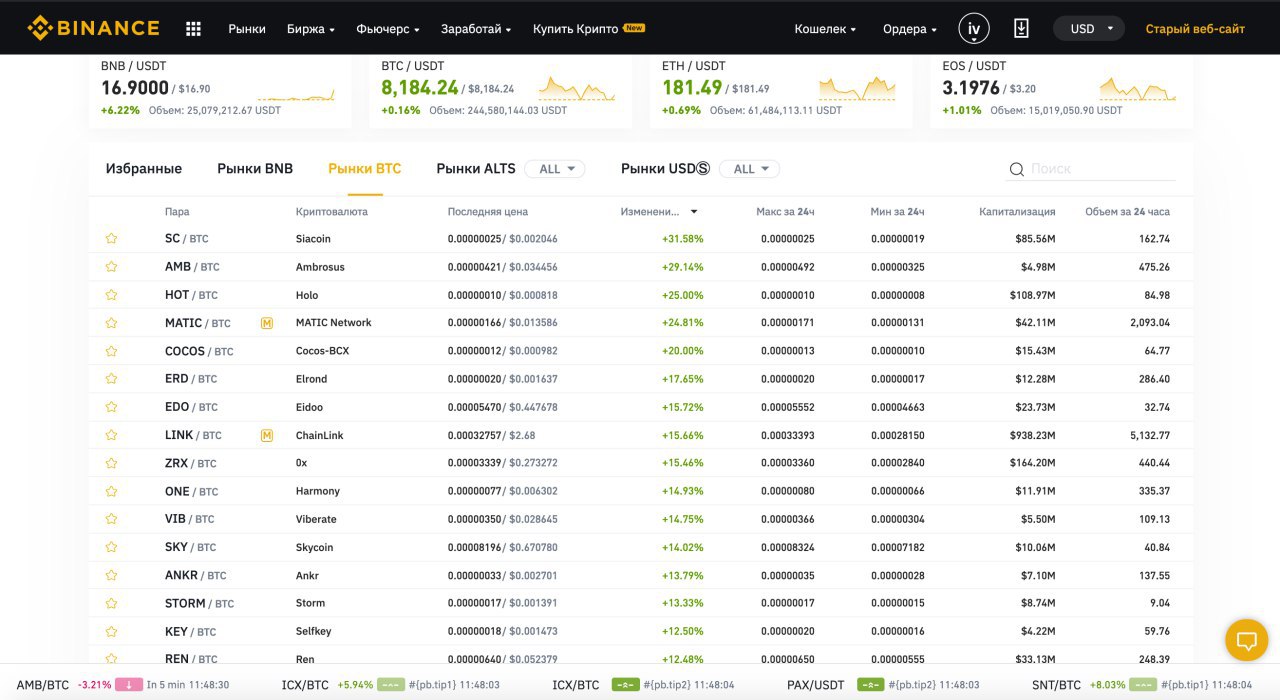Click the Макс за 24ч column header
The height and width of the screenshot is (700, 1280).
pyautogui.click(x=785, y=212)
